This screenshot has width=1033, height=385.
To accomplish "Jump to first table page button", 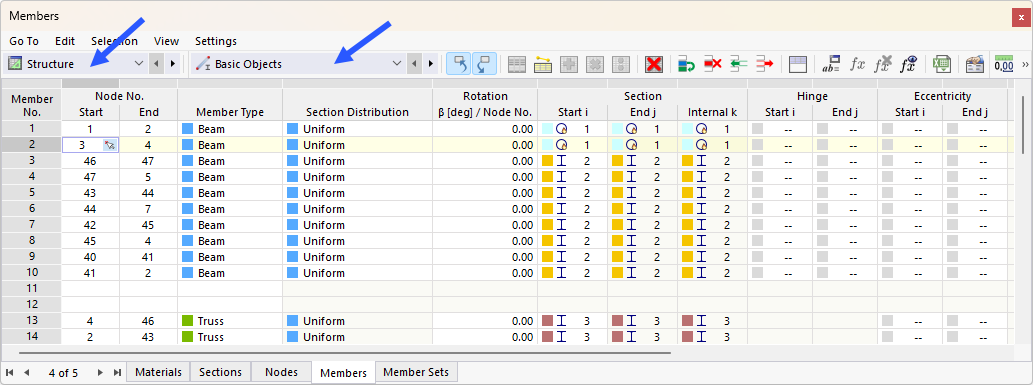I will pyautogui.click(x=10, y=372).
